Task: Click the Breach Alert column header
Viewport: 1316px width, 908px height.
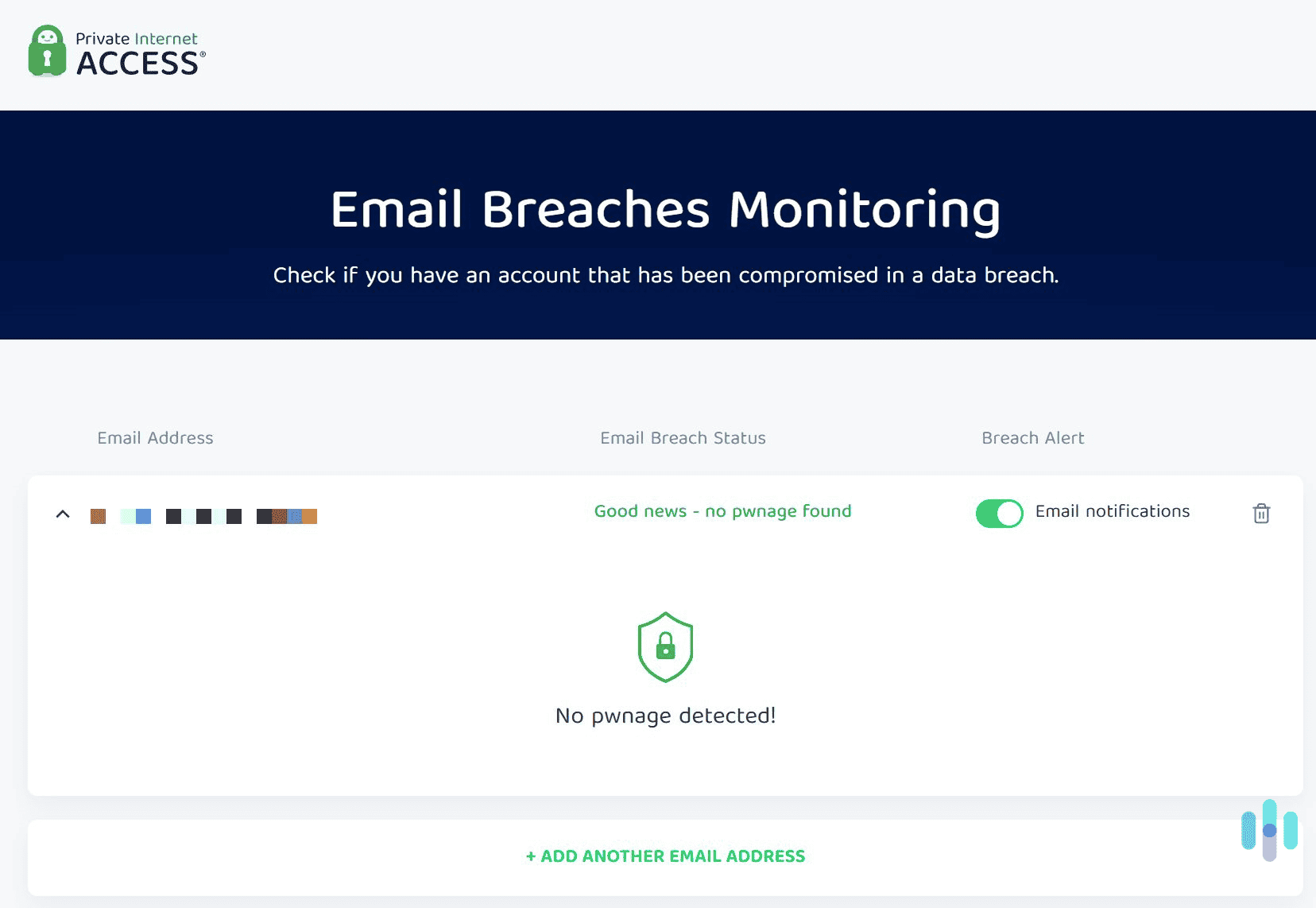Action: coord(1032,437)
